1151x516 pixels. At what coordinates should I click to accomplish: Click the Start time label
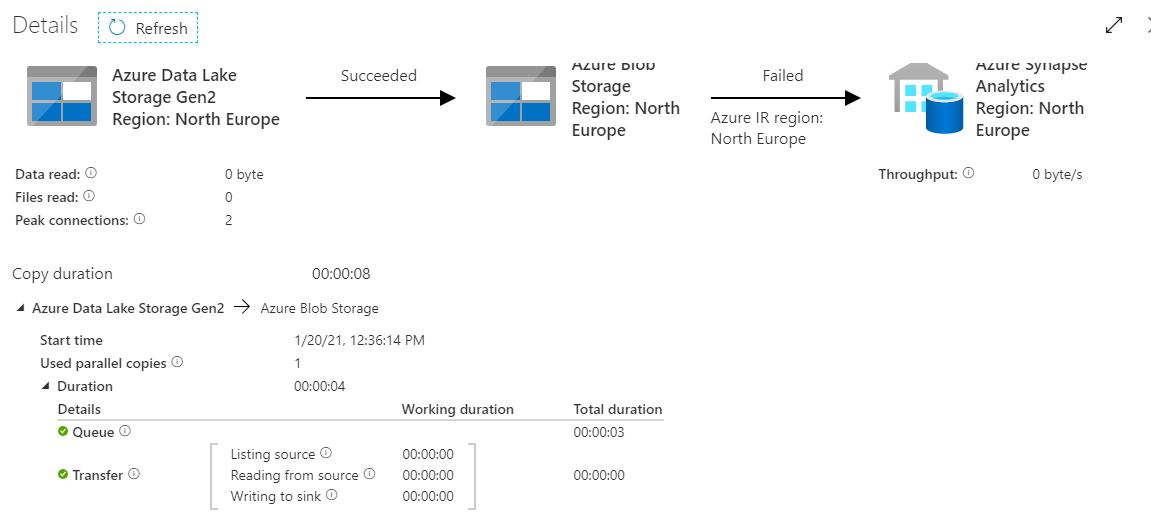click(71, 341)
